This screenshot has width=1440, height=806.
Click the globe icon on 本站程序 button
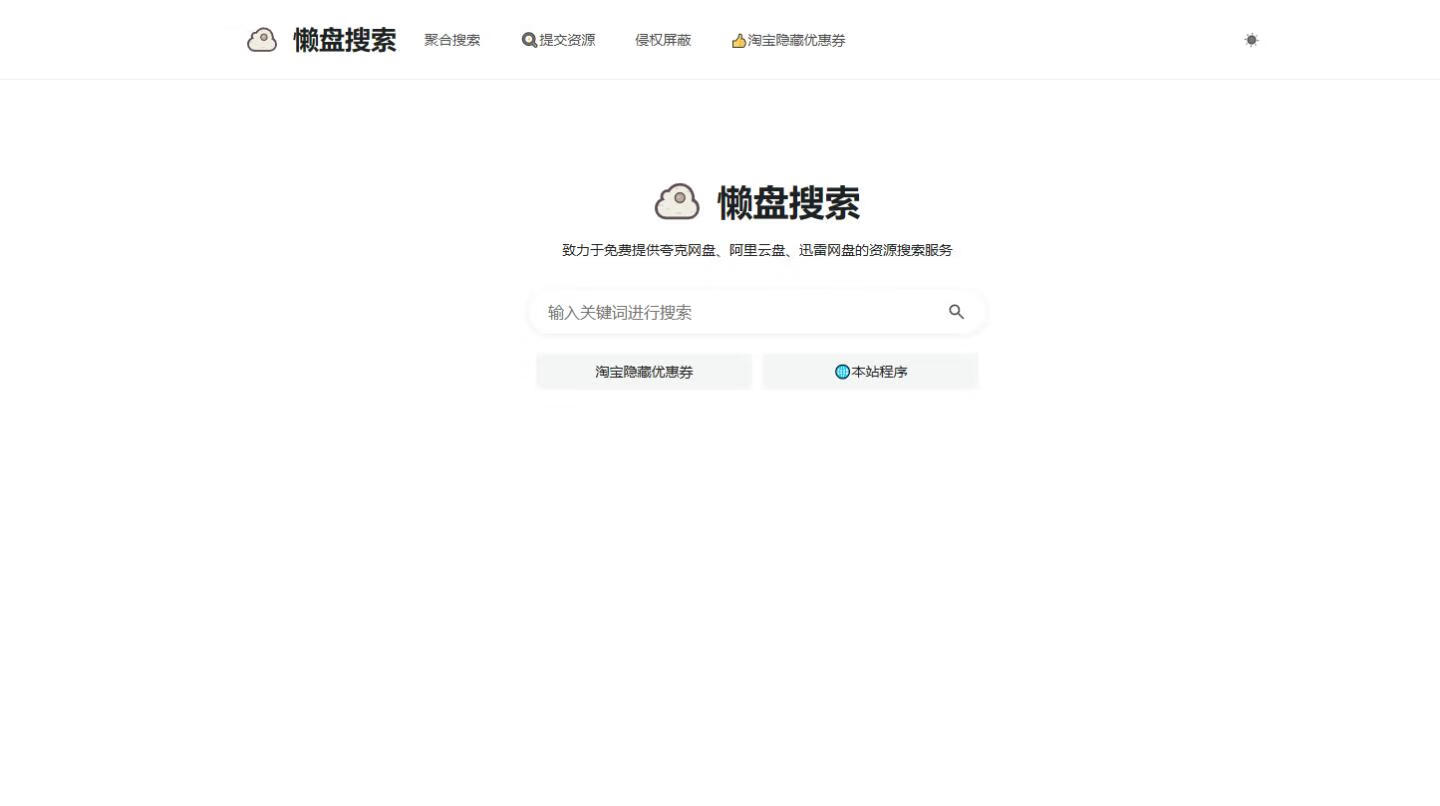[842, 372]
